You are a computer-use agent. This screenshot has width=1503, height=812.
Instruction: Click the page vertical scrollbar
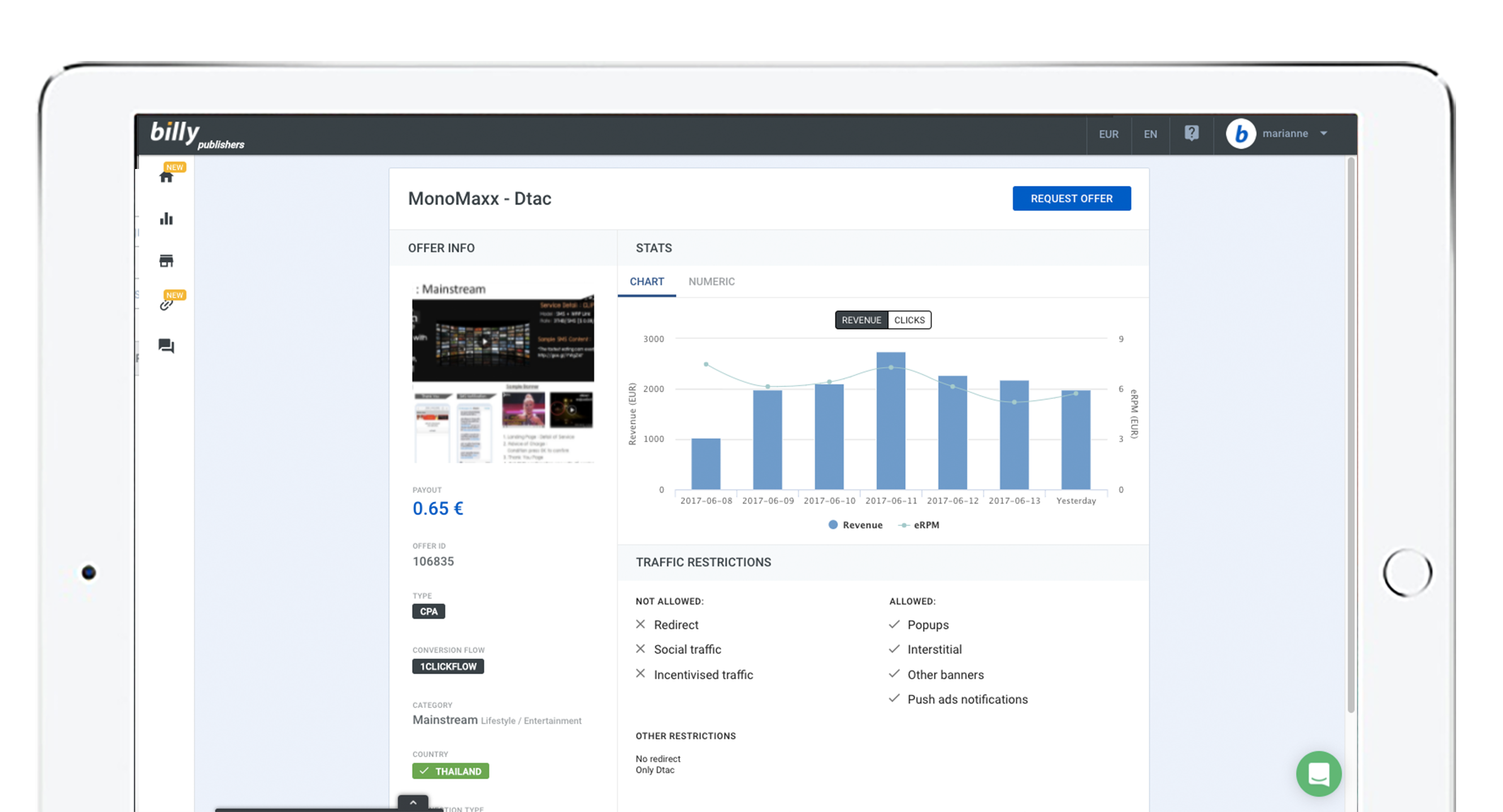pyautogui.click(x=1350, y=435)
